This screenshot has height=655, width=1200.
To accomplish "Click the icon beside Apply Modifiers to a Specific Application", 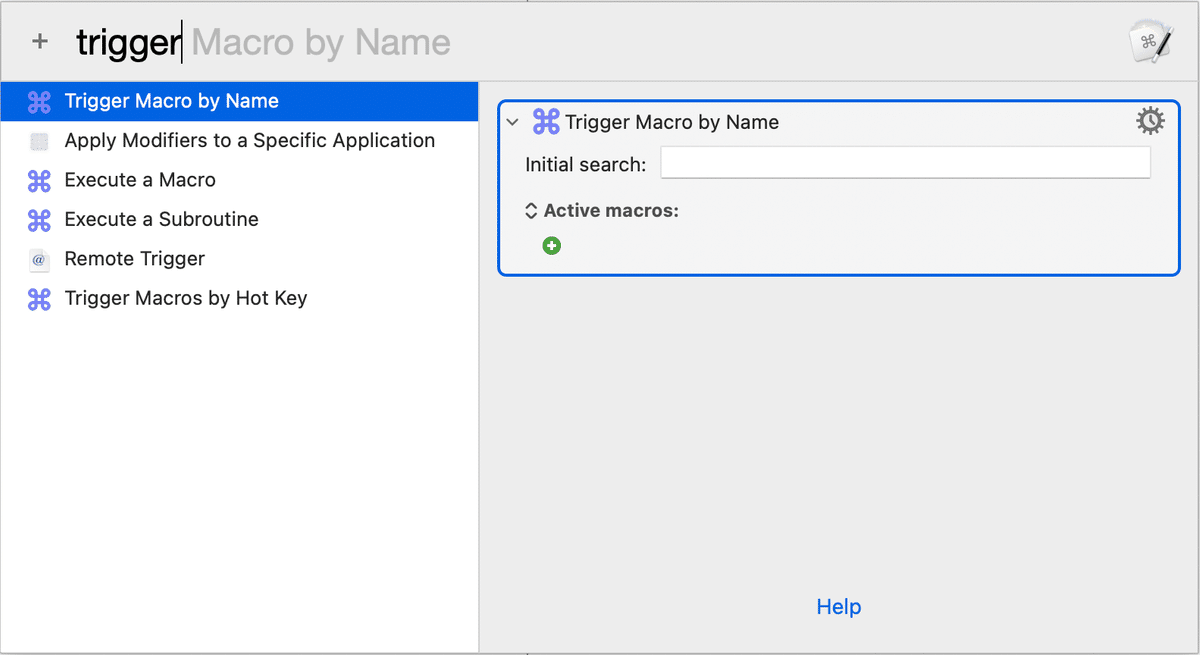I will point(39,141).
